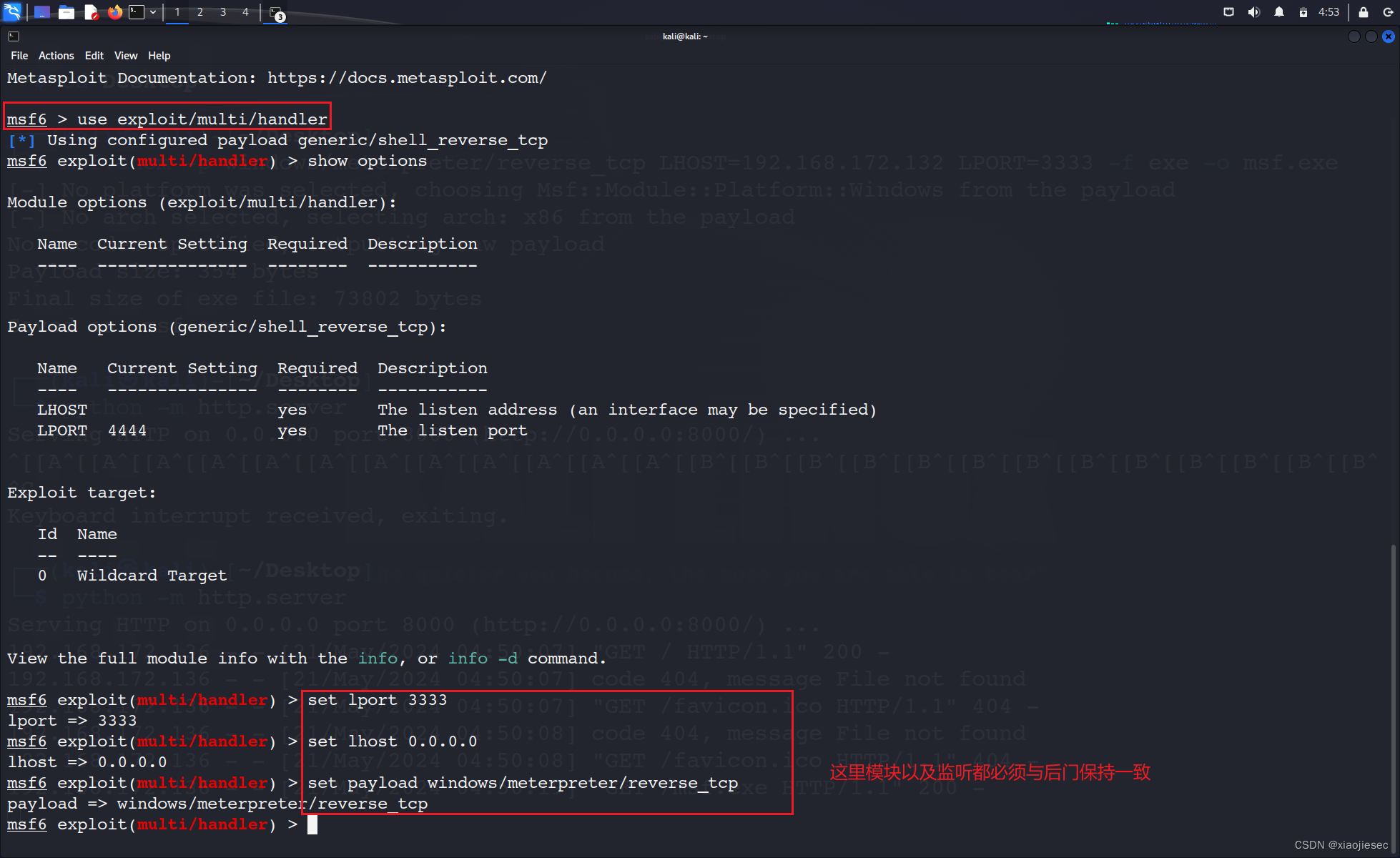1400x858 pixels.
Task: Launch the text editor panel icon
Action: click(x=91, y=12)
